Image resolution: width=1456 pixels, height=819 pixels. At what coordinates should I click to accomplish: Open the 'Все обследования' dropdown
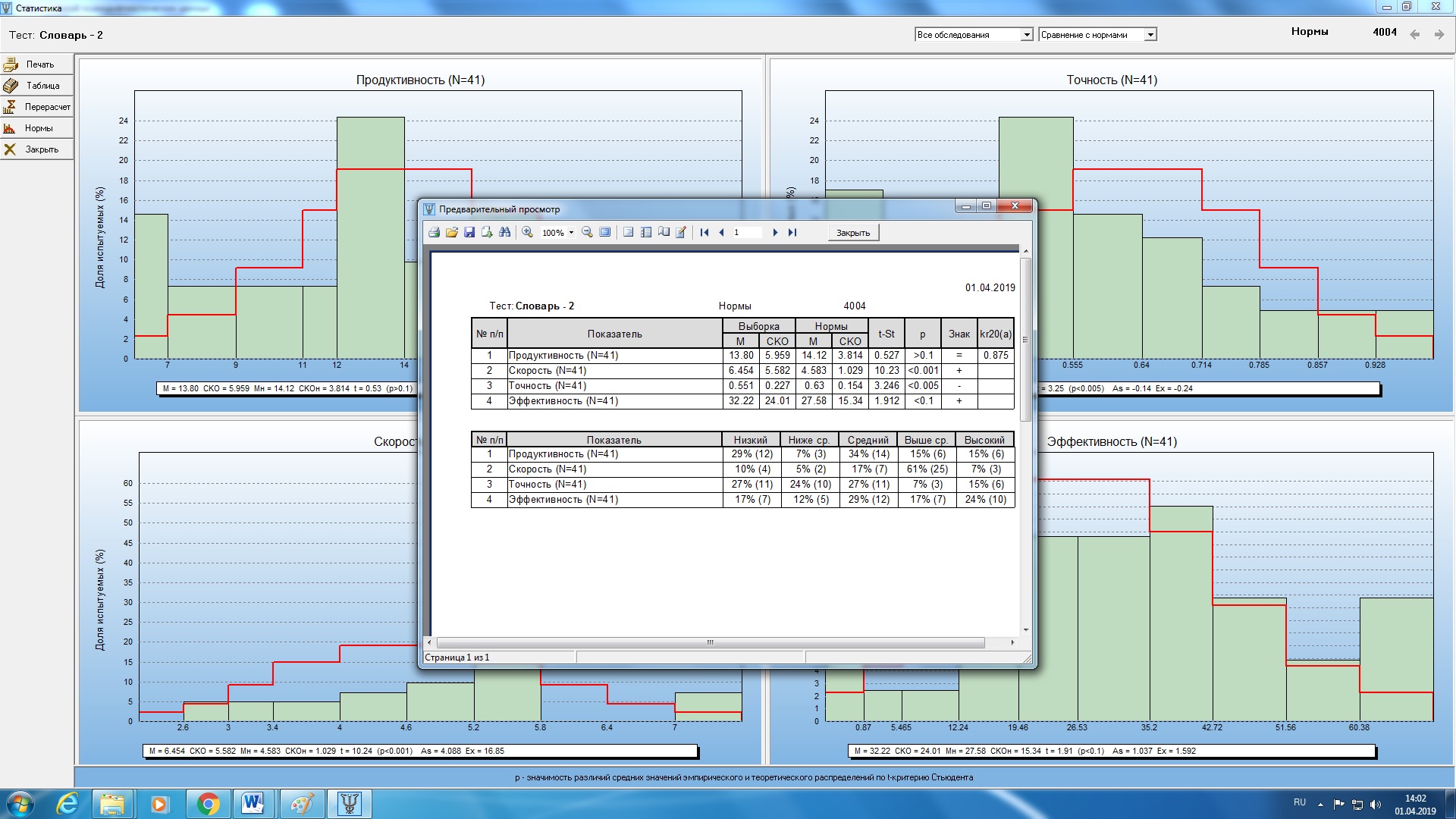[x=1026, y=35]
